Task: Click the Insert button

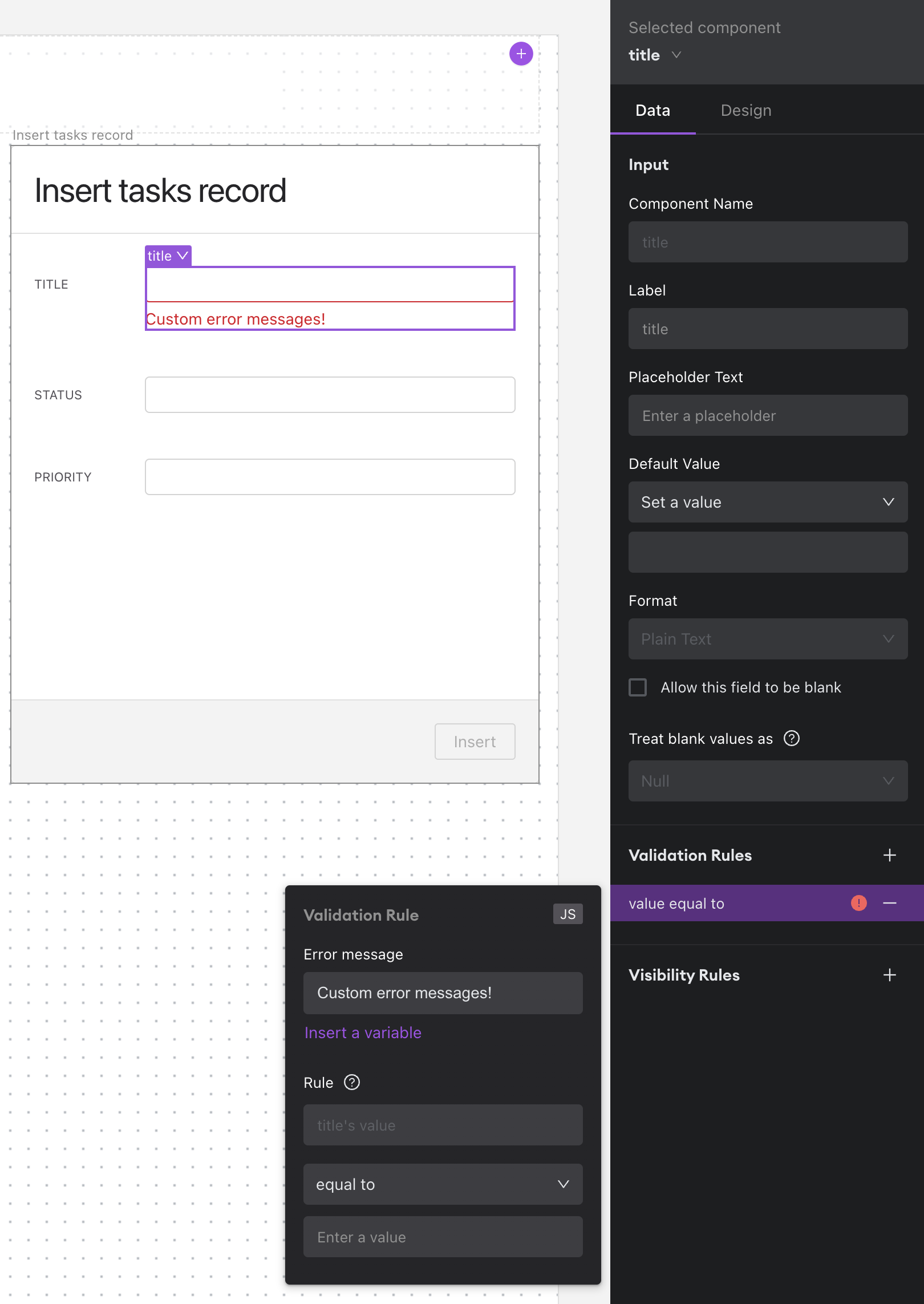Action: click(x=475, y=742)
